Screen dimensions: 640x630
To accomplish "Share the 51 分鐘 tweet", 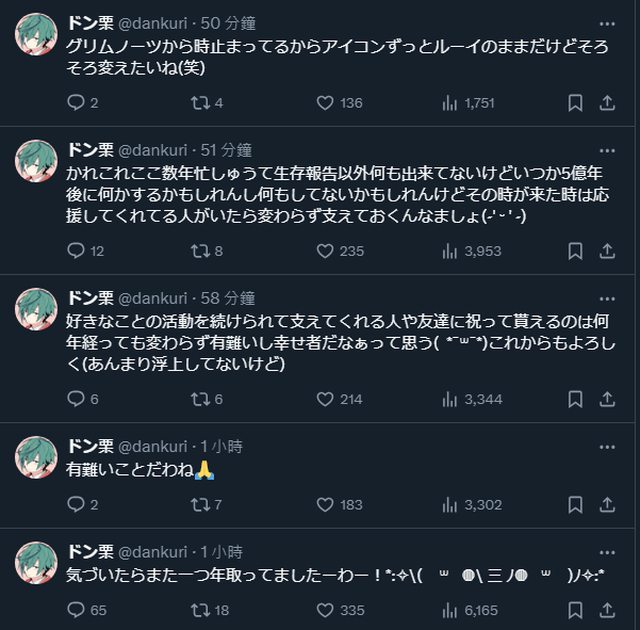I will point(606,251).
